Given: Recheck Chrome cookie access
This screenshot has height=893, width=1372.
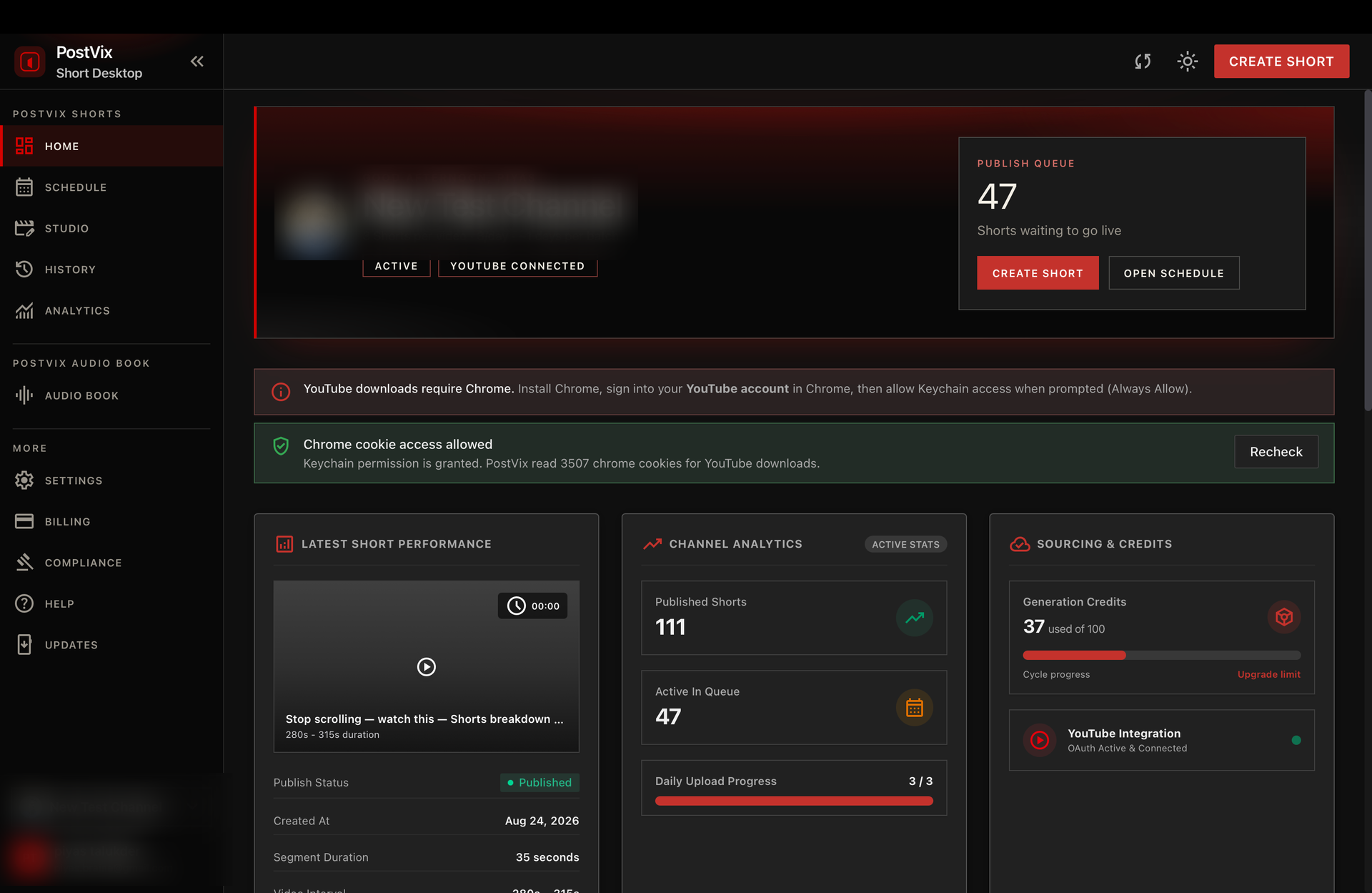Looking at the screenshot, I should pos(1276,452).
